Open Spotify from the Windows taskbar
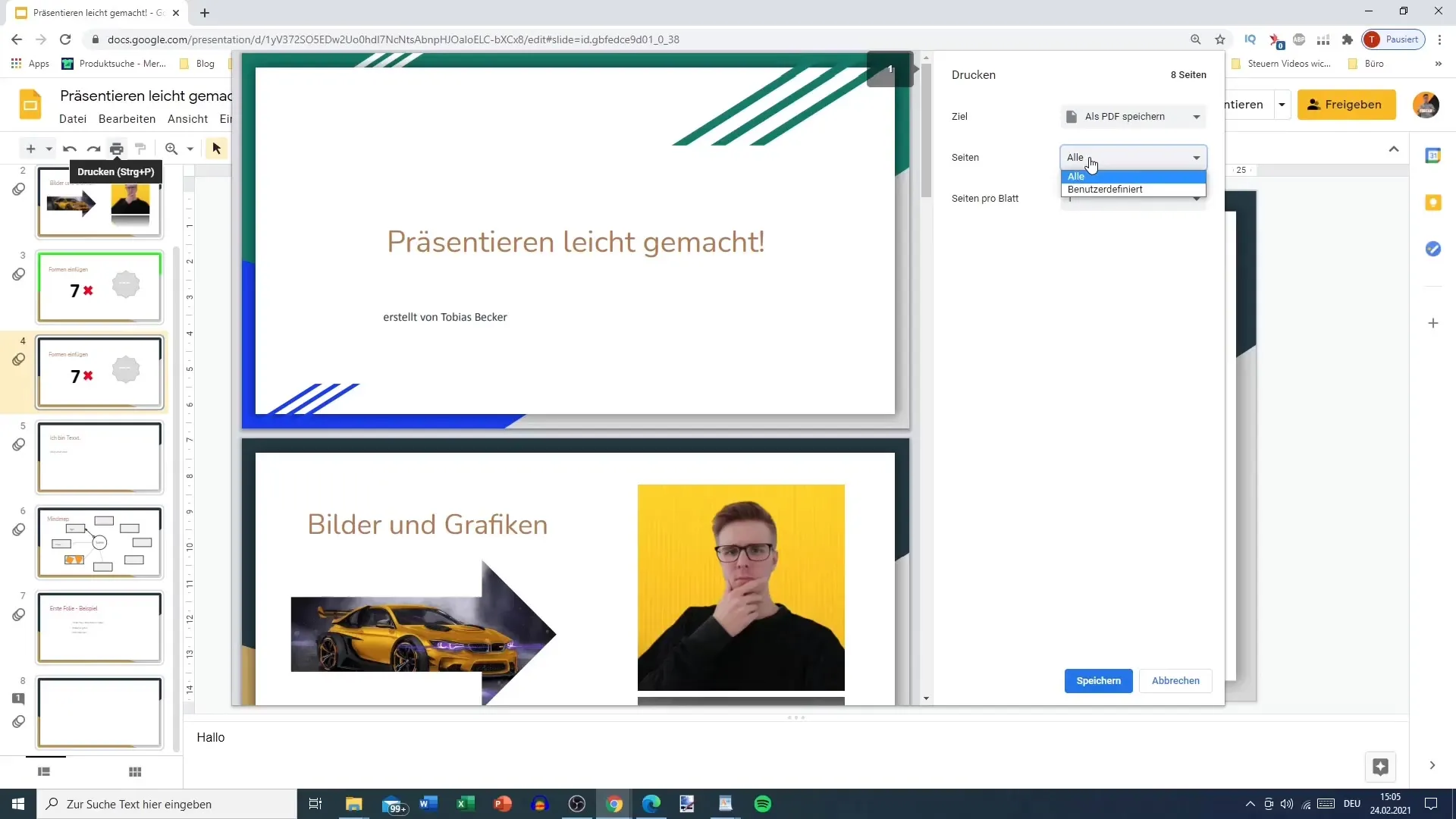This screenshot has width=1456, height=819. click(x=763, y=804)
